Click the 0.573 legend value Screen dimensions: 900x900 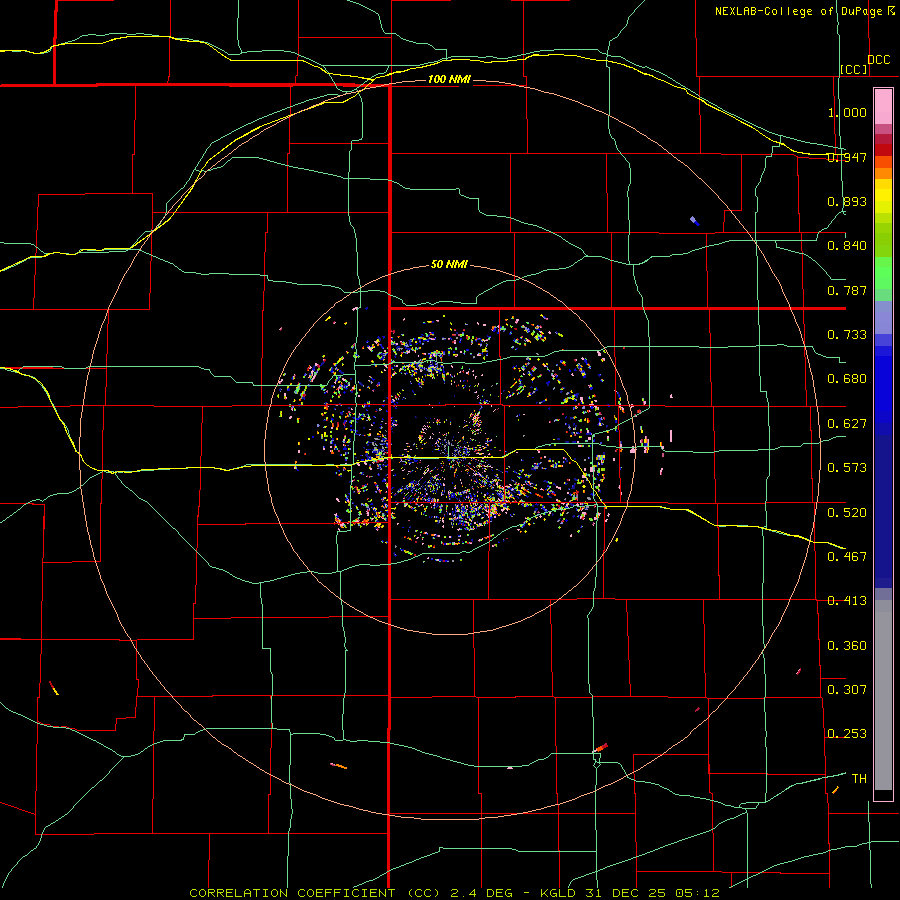847,468
